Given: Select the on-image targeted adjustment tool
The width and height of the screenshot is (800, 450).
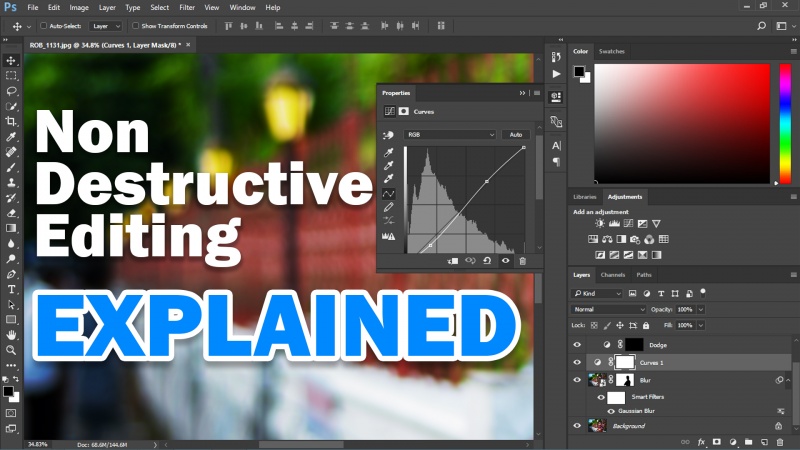Looking at the screenshot, I should click(389, 135).
